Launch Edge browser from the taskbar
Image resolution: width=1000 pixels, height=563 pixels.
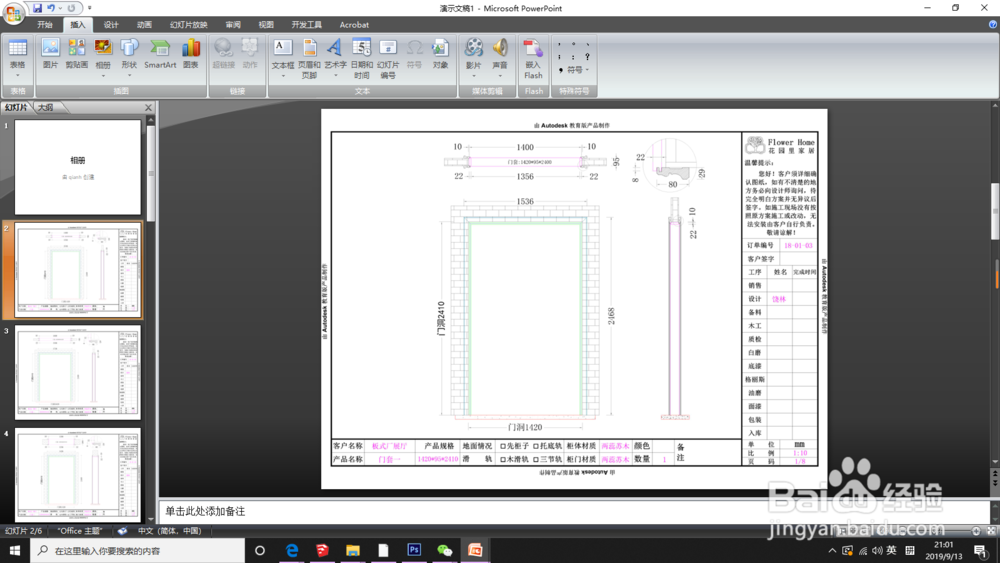[291, 550]
